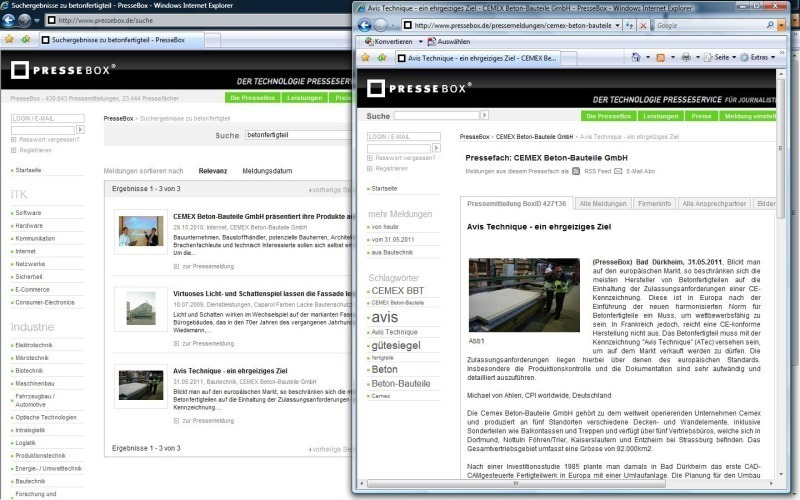Image resolution: width=800 pixels, height=500 pixels.
Task: Open search provider dropdown next to magnifier
Action: pyautogui.click(x=781, y=25)
